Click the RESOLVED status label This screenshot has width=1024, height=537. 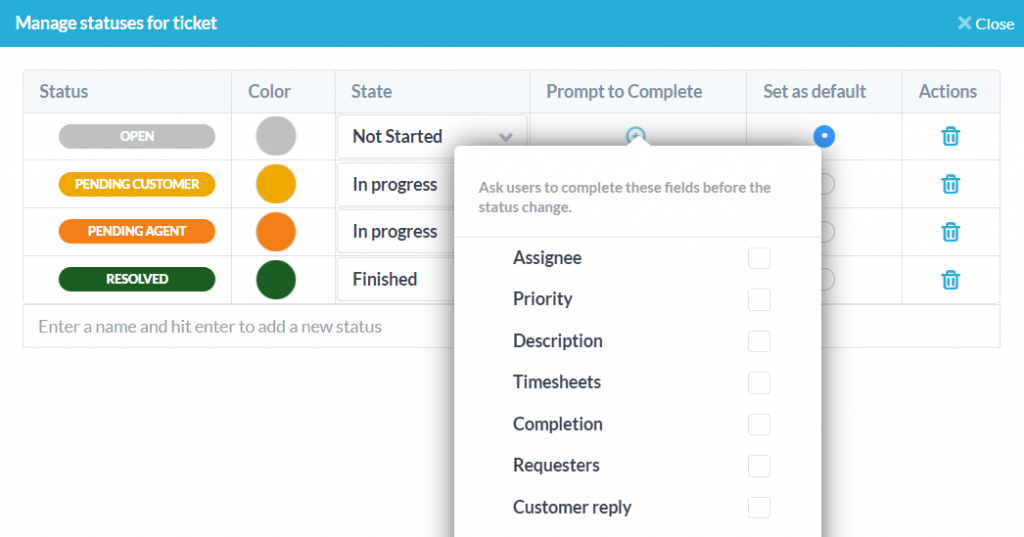(137, 280)
